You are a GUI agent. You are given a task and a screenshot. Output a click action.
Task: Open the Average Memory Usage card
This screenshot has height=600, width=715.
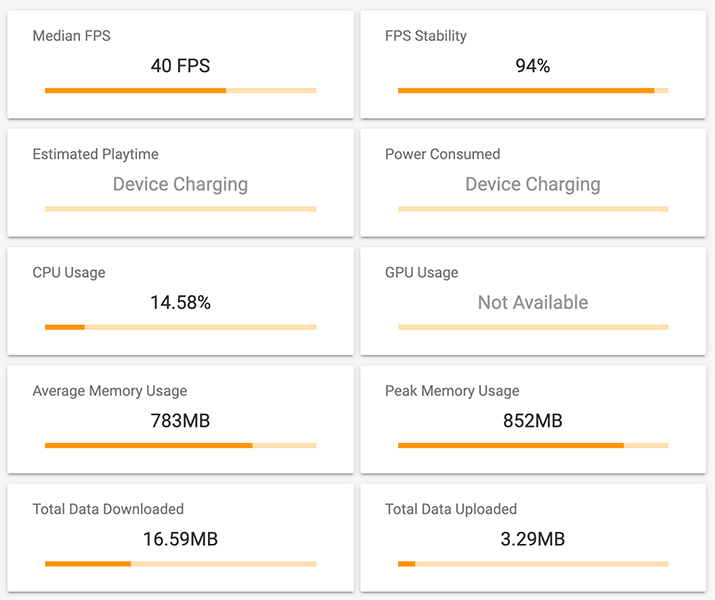[x=181, y=419]
